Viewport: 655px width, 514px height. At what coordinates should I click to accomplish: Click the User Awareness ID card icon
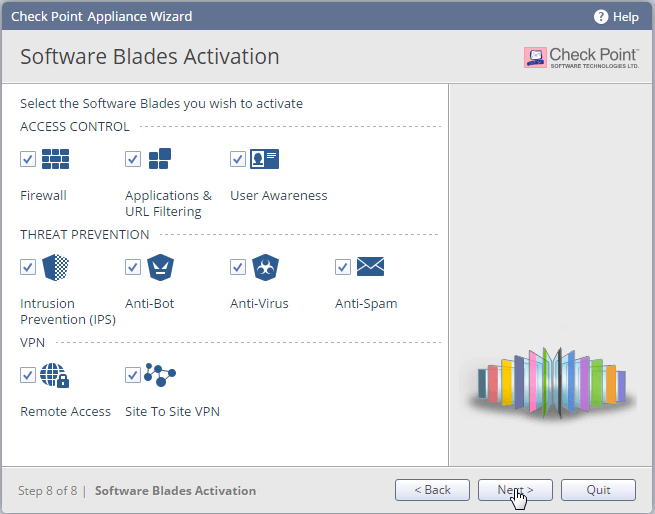264,159
